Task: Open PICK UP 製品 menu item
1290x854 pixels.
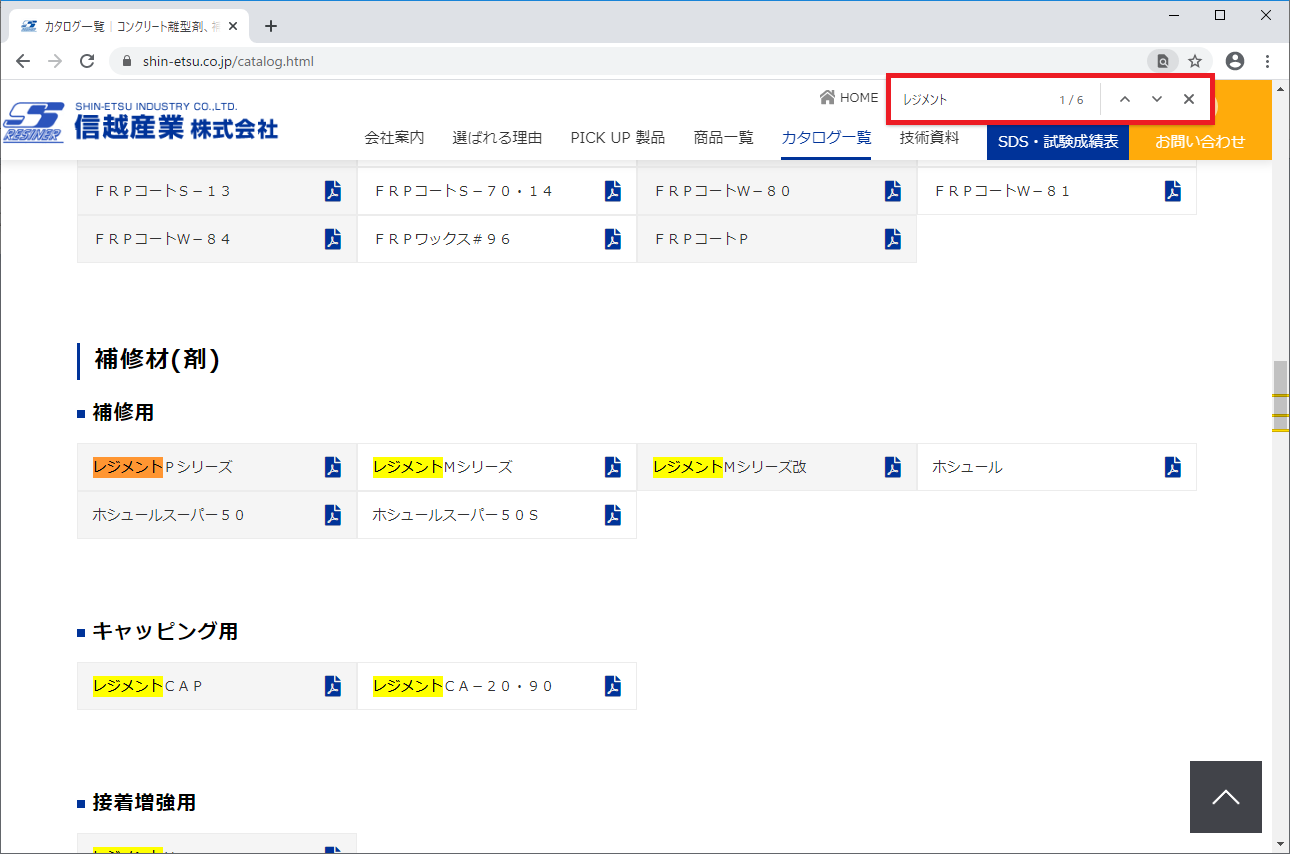Action: 617,138
